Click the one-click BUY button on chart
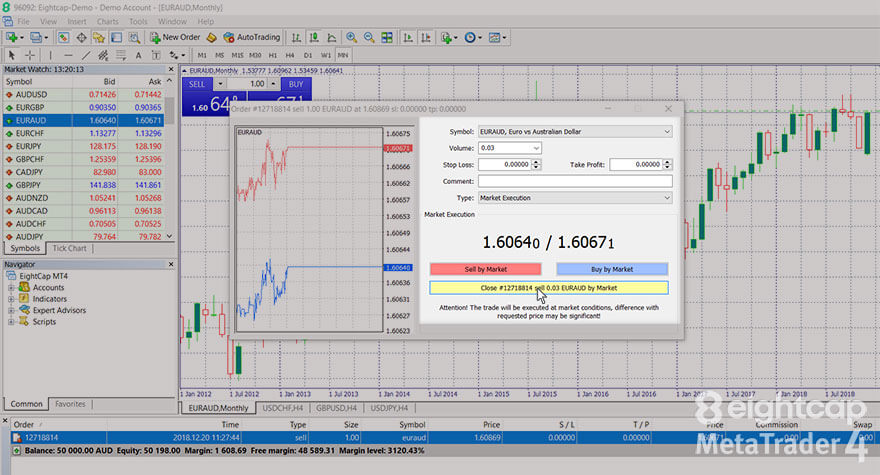This screenshot has width=880, height=475. [x=296, y=84]
